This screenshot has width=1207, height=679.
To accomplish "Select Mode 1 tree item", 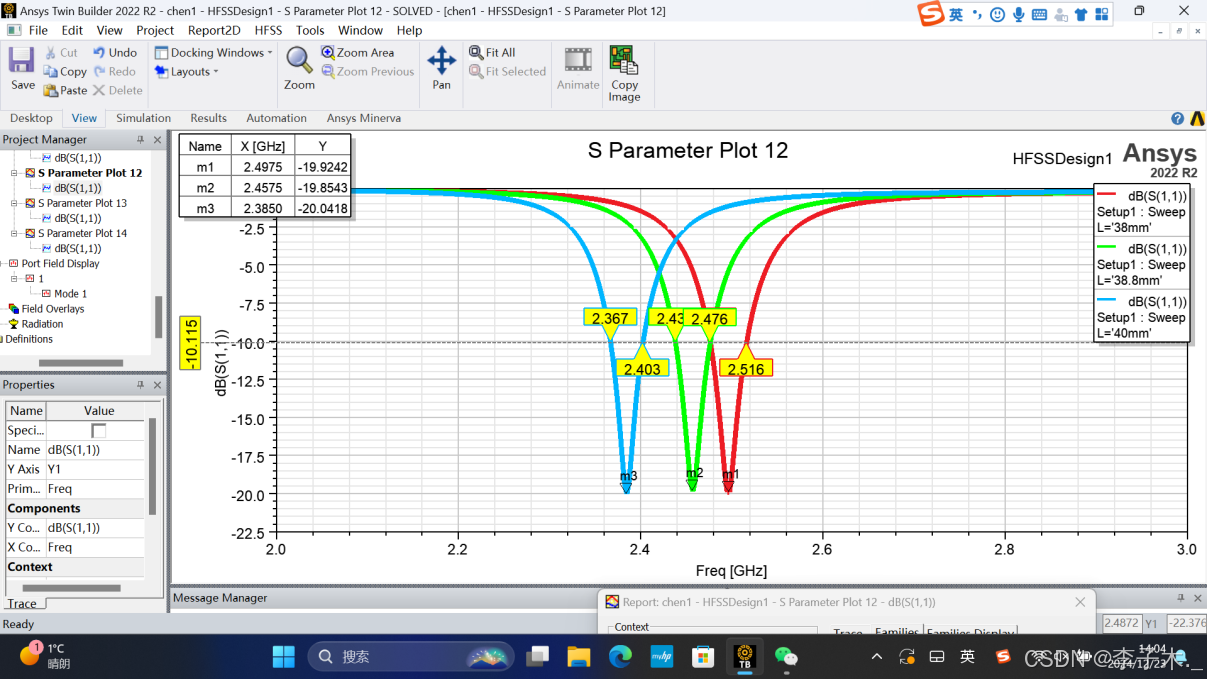I will pos(69,294).
